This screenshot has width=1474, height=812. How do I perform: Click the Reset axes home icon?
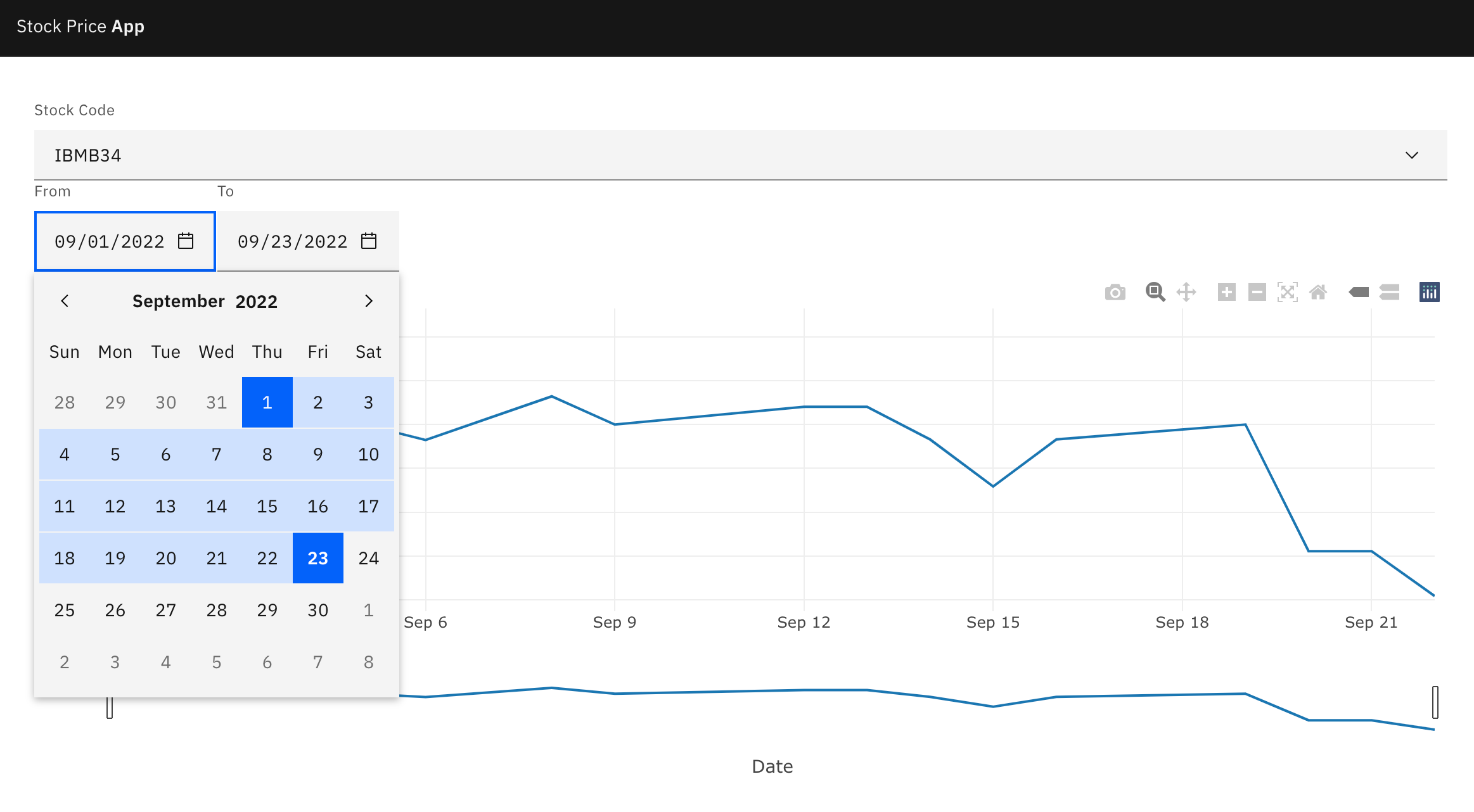(x=1318, y=292)
